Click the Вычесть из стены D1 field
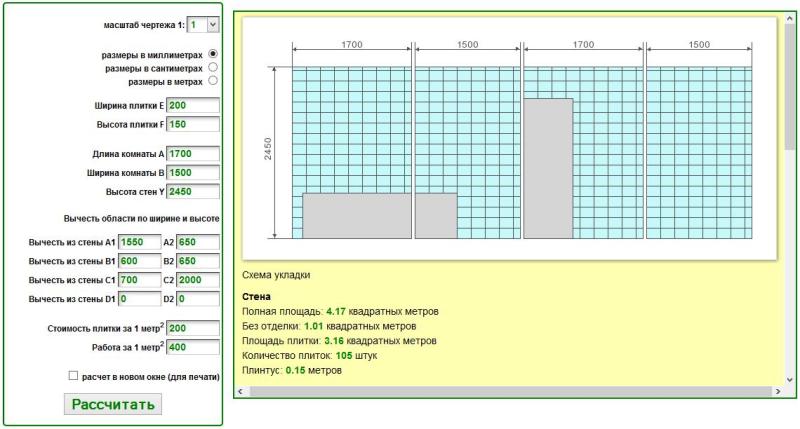This screenshot has width=800, height=429. click(139, 299)
